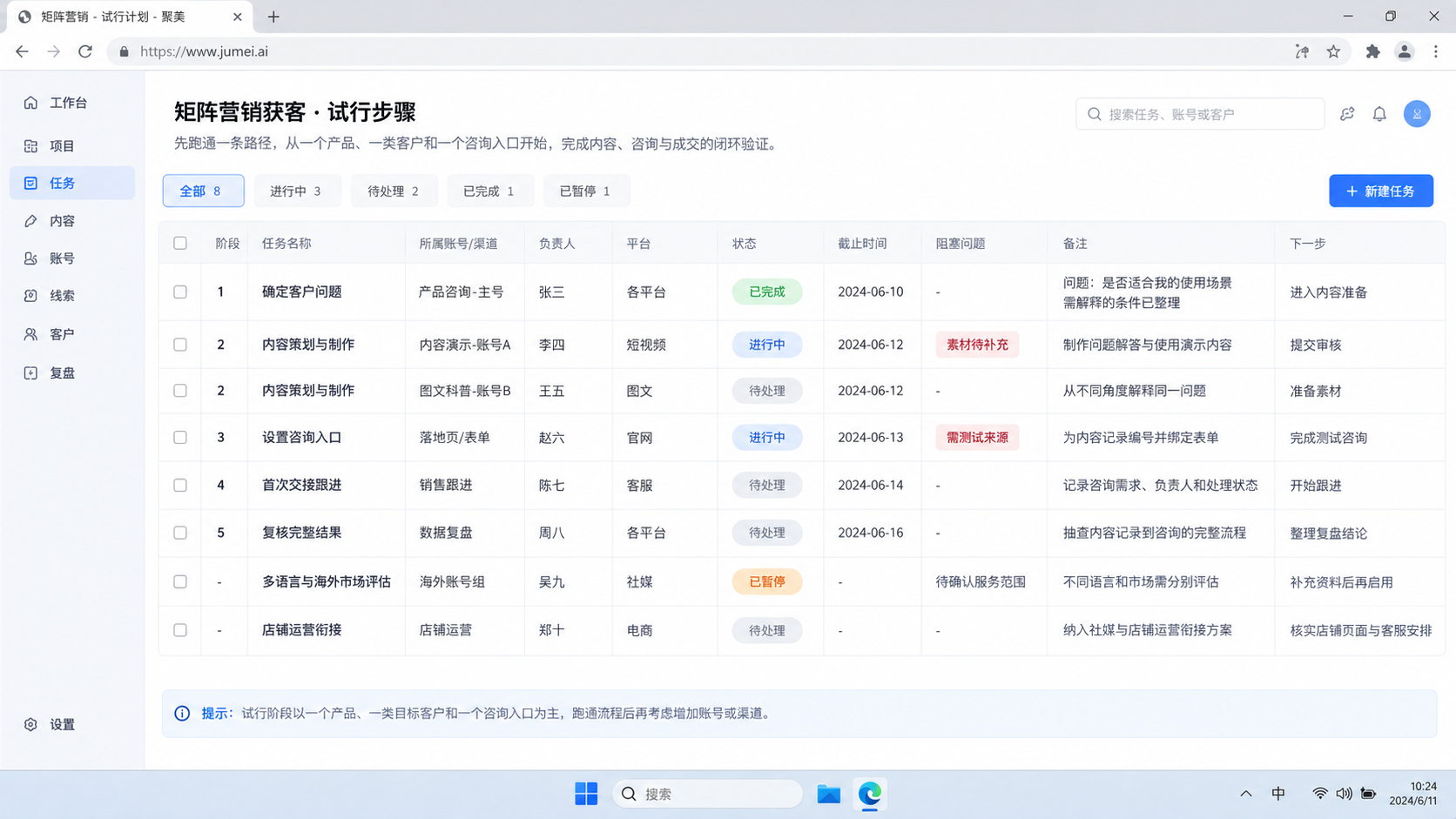Click the 素材待补充 blocker tag

(x=977, y=345)
